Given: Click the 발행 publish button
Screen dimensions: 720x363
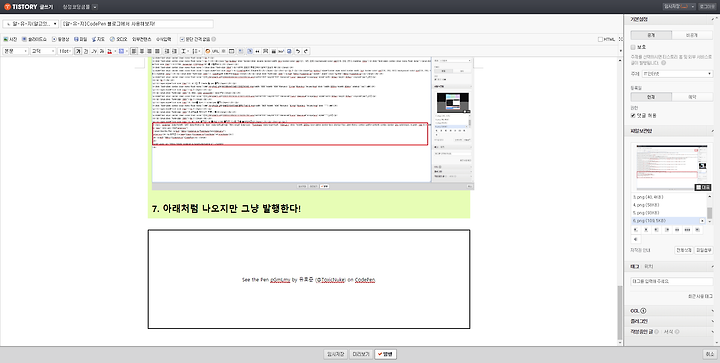Looking at the screenshot, I should [385, 354].
